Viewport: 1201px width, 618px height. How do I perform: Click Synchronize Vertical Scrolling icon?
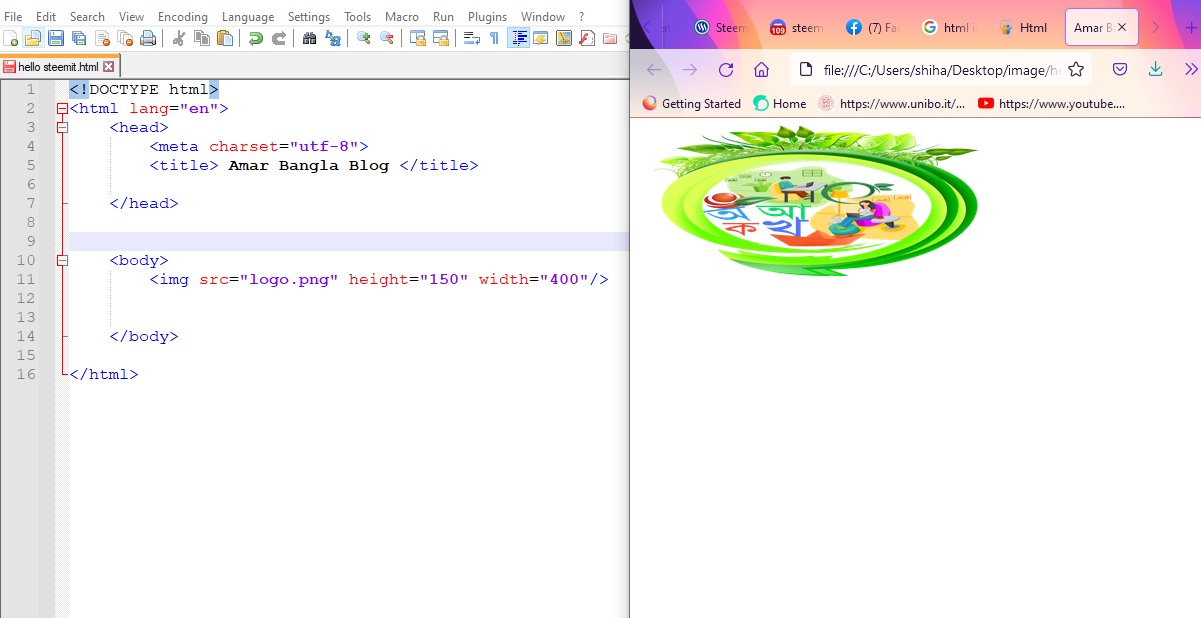pos(418,38)
